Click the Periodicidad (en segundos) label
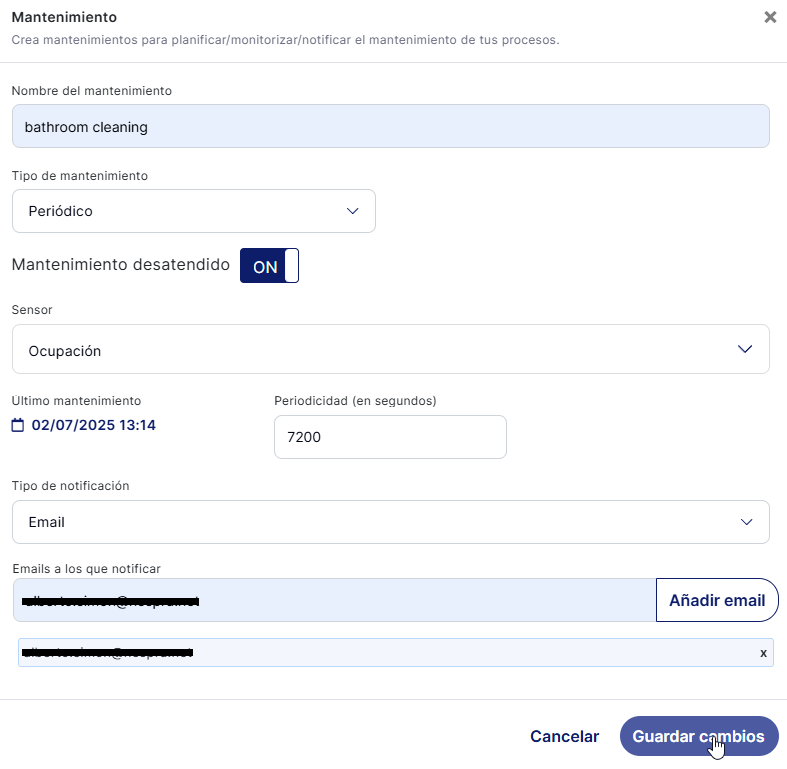This screenshot has height=769, width=787. pyautogui.click(x=355, y=401)
